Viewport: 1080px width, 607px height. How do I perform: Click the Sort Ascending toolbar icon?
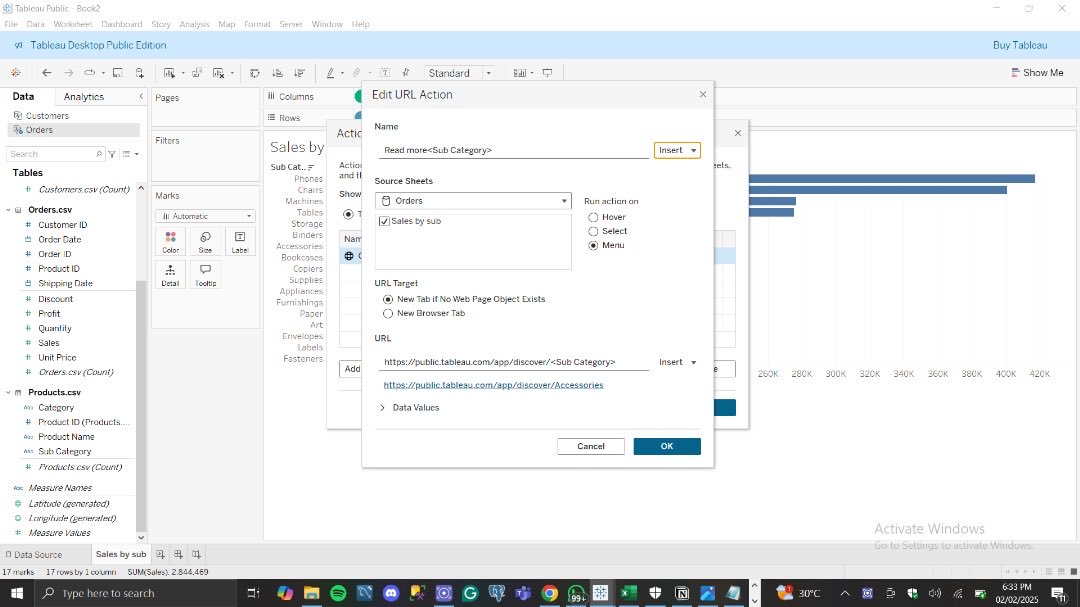click(277, 72)
